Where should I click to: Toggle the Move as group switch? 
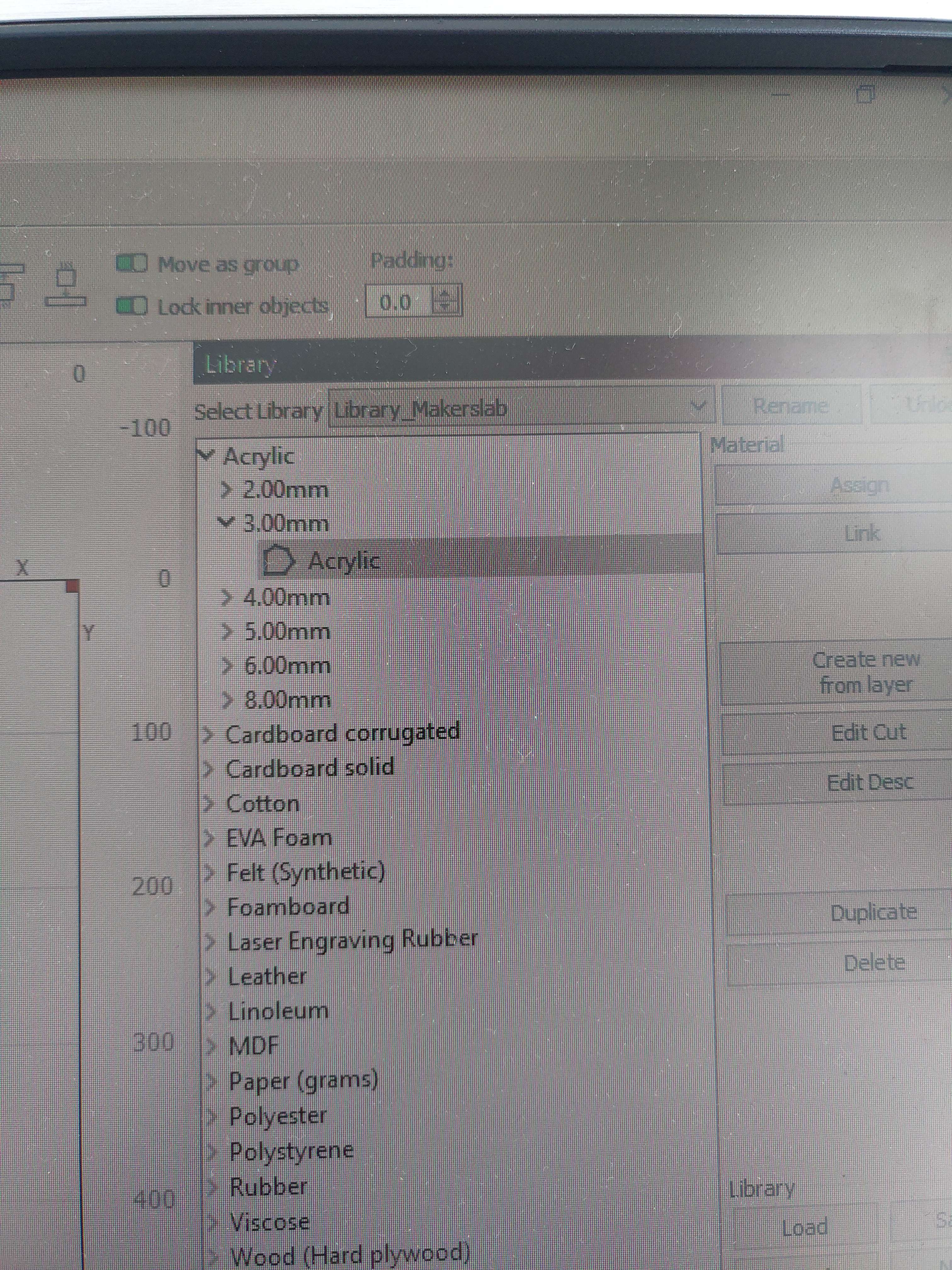pyautogui.click(x=132, y=264)
